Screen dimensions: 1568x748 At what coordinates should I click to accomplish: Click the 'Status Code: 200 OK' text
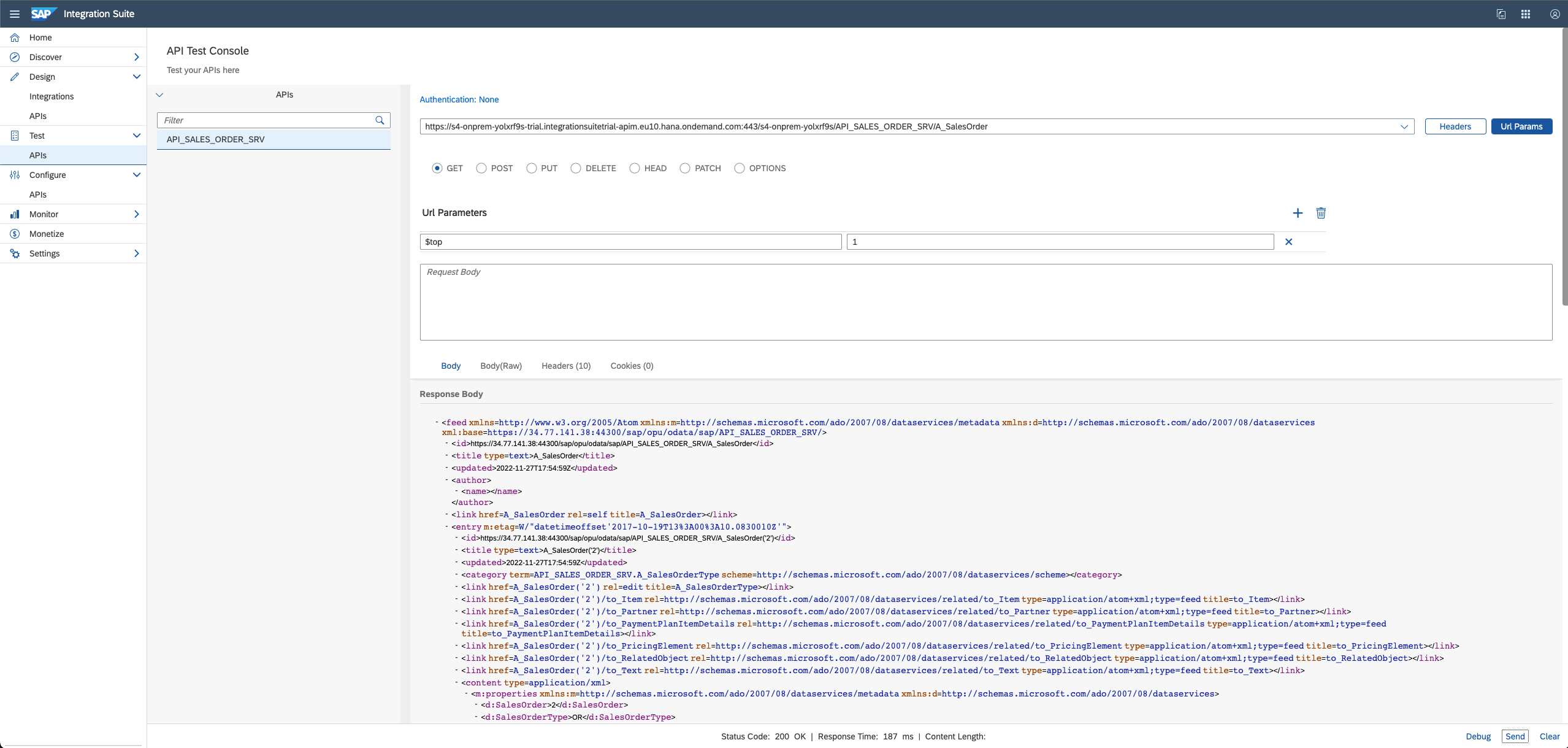(x=763, y=736)
